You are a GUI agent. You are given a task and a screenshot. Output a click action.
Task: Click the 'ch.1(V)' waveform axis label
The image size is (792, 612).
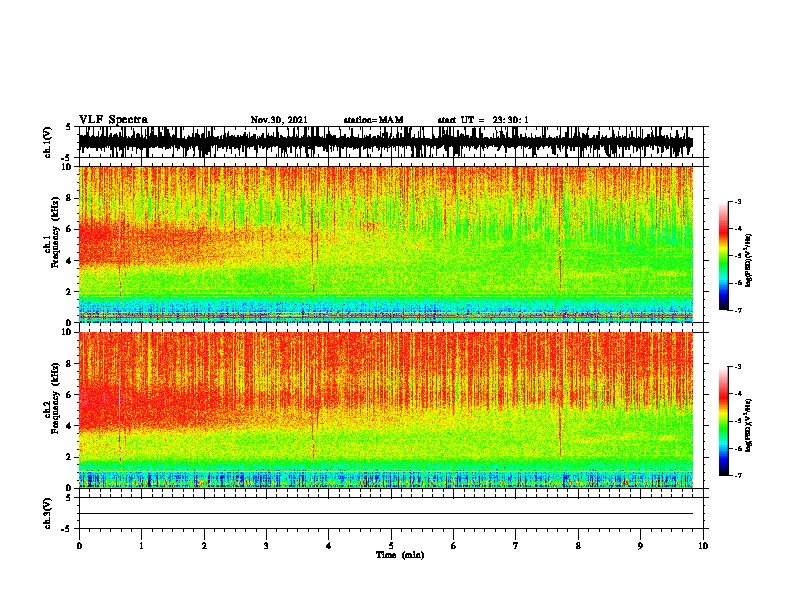pyautogui.click(x=48, y=142)
